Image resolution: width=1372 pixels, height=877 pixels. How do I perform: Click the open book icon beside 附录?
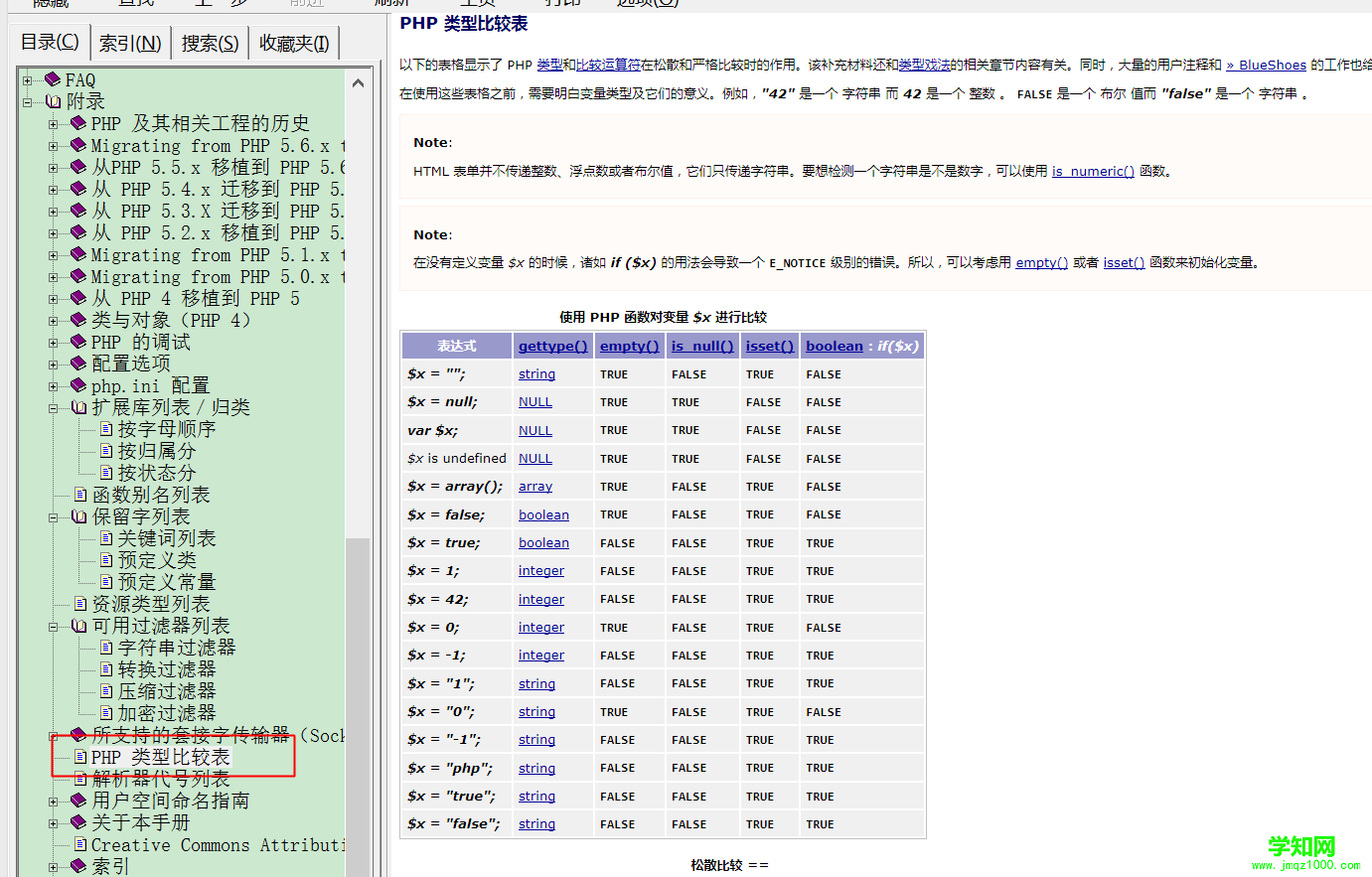(54, 101)
